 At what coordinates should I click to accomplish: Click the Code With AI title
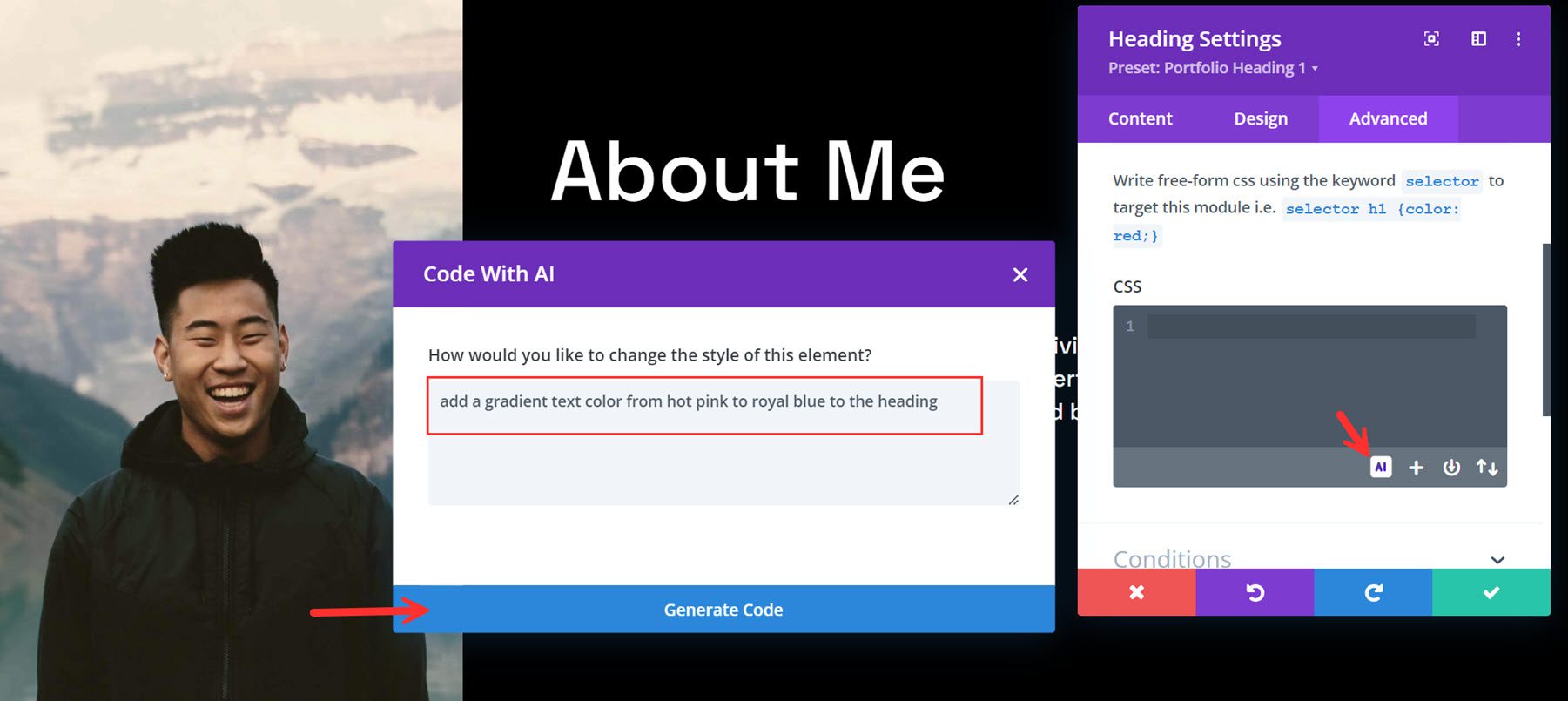[x=488, y=274]
